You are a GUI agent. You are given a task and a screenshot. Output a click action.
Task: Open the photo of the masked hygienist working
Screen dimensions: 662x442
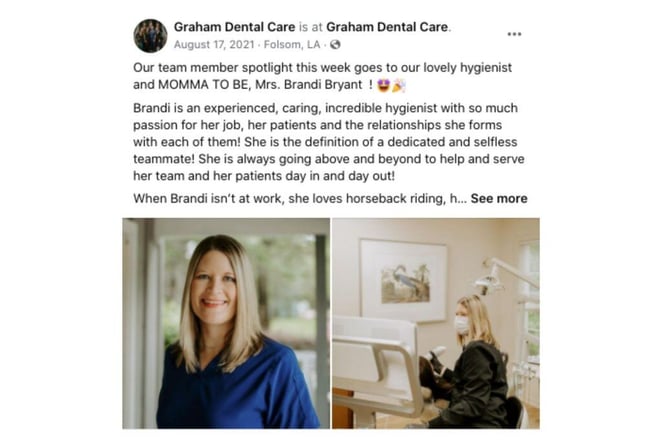click(436, 323)
